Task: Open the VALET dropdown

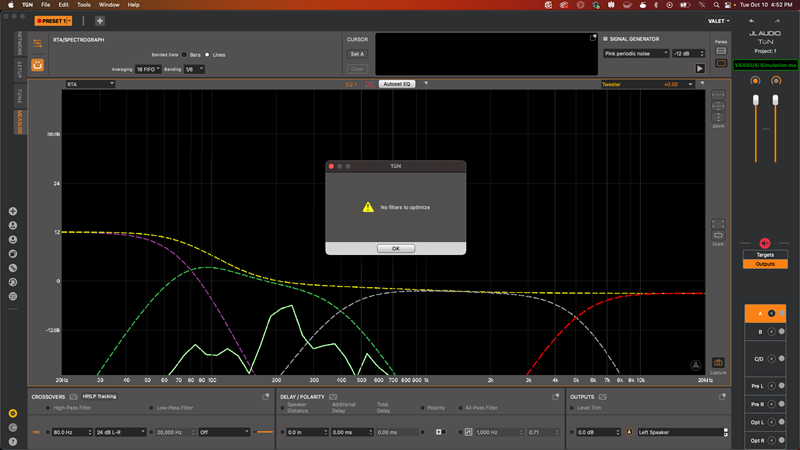Action: 718,21
